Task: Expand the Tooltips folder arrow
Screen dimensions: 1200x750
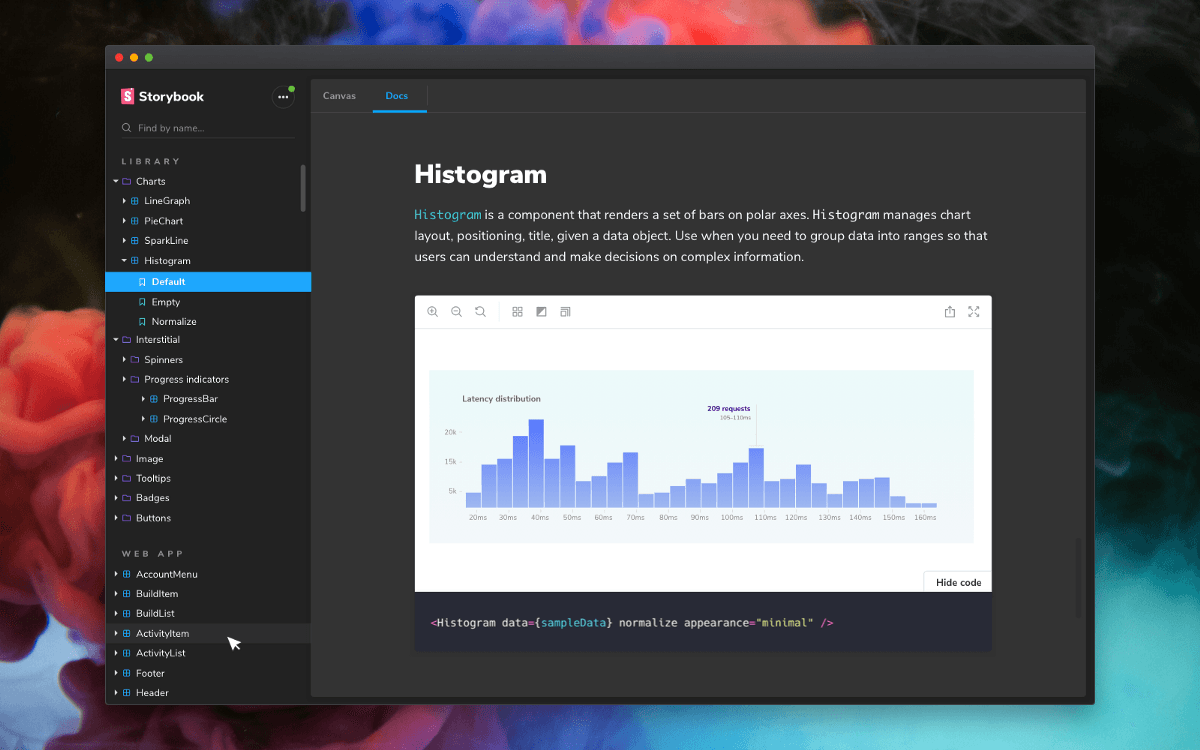Action: (x=116, y=479)
